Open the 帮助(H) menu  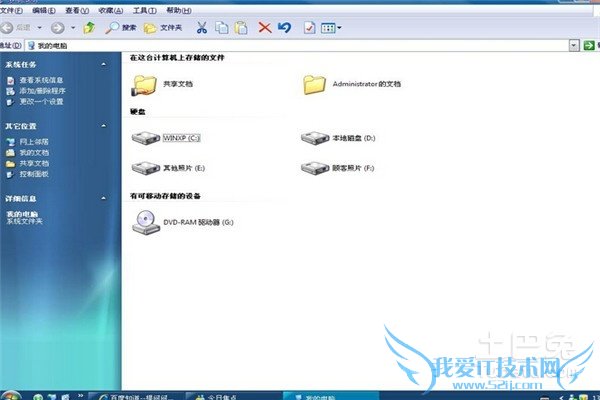pyautogui.click(x=179, y=11)
